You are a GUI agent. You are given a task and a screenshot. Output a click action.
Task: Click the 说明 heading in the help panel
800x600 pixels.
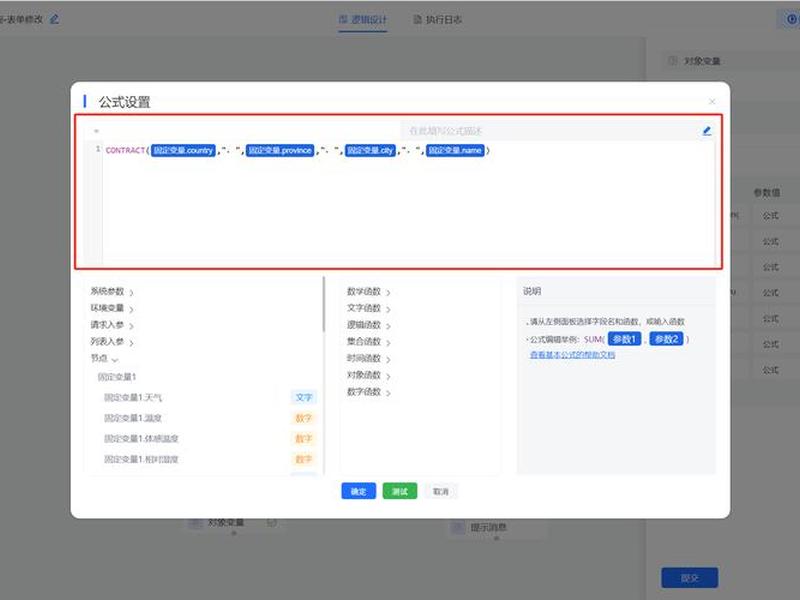point(532,291)
